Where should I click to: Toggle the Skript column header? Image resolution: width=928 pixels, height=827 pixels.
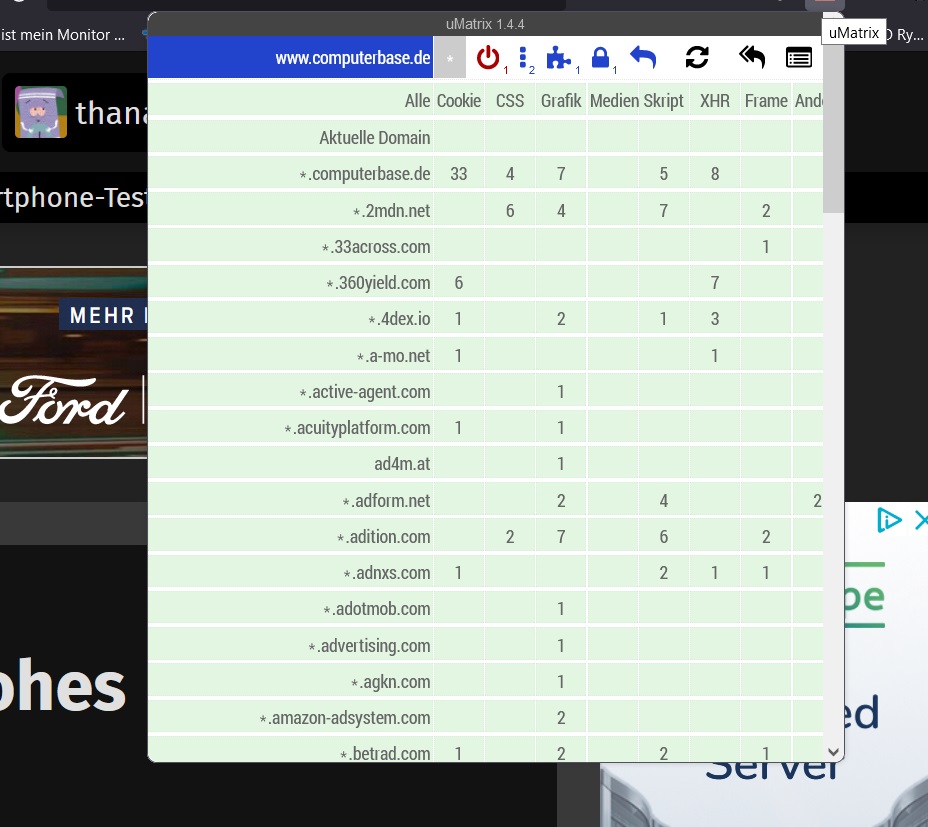pyautogui.click(x=663, y=101)
